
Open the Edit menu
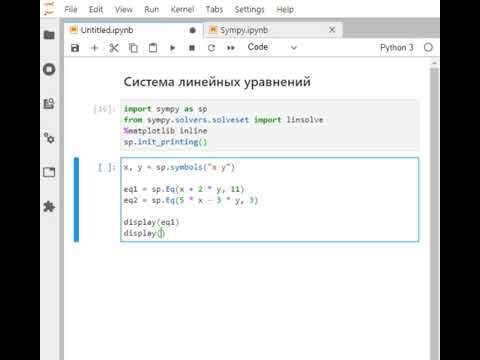96,9
